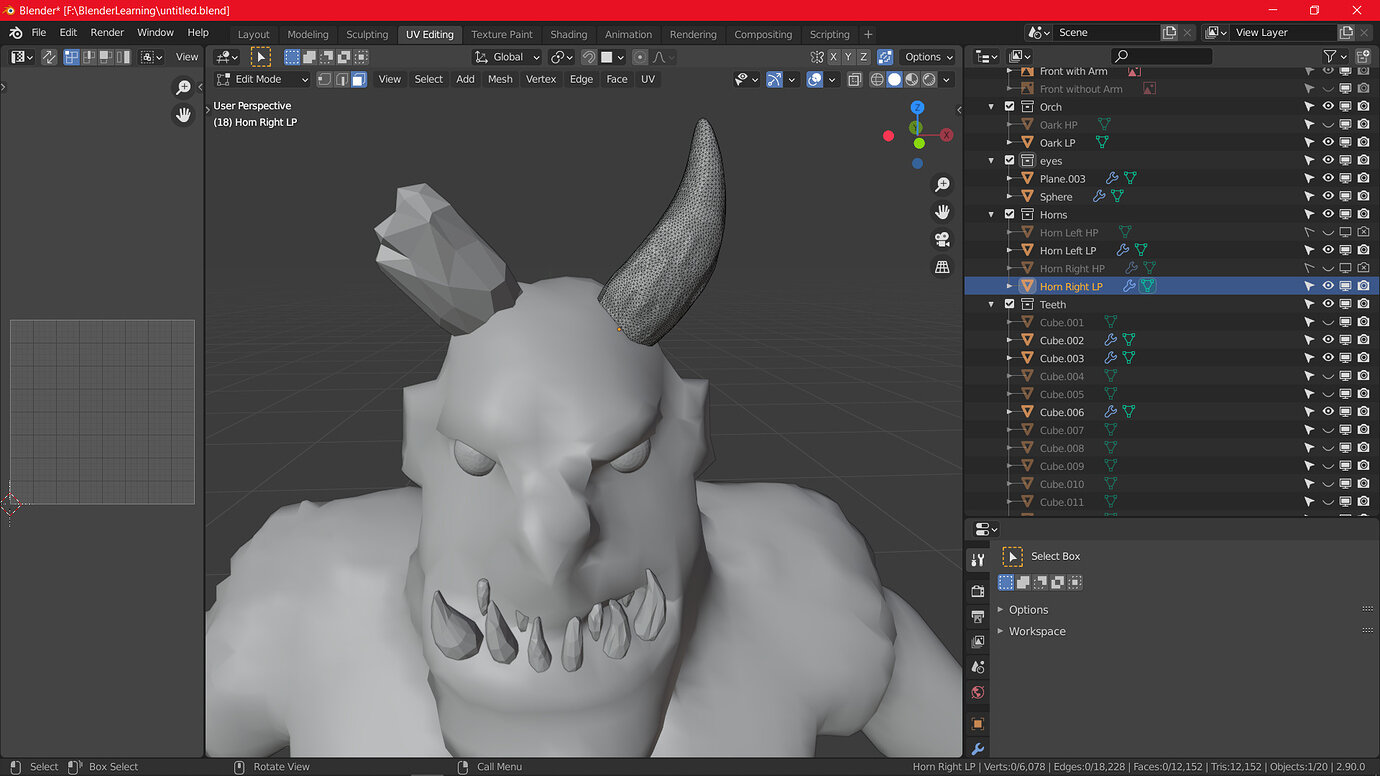Image resolution: width=1380 pixels, height=776 pixels.
Task: Toggle camera view in viewport
Action: 942,239
